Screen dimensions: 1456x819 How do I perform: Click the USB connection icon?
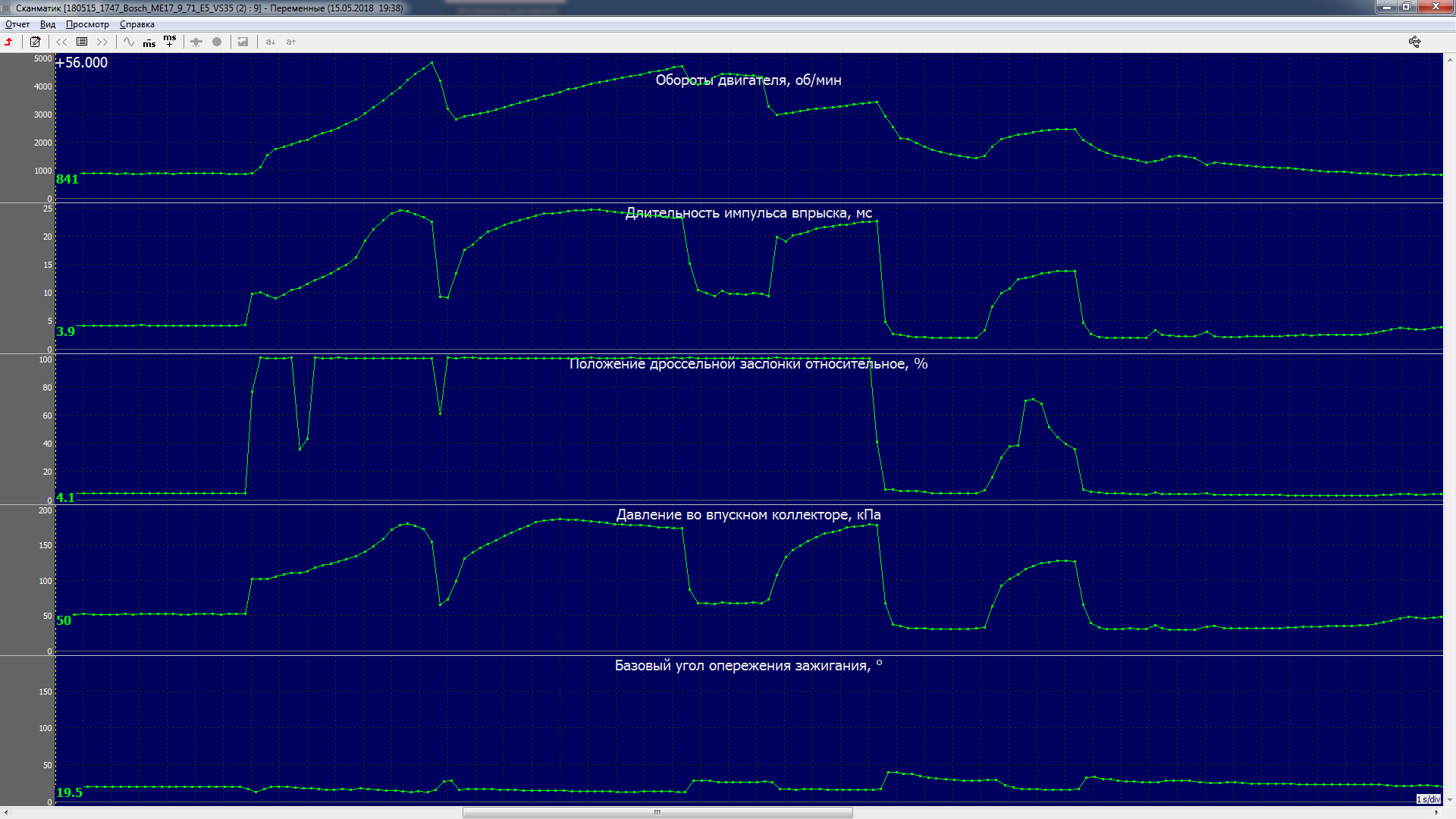tap(1414, 42)
